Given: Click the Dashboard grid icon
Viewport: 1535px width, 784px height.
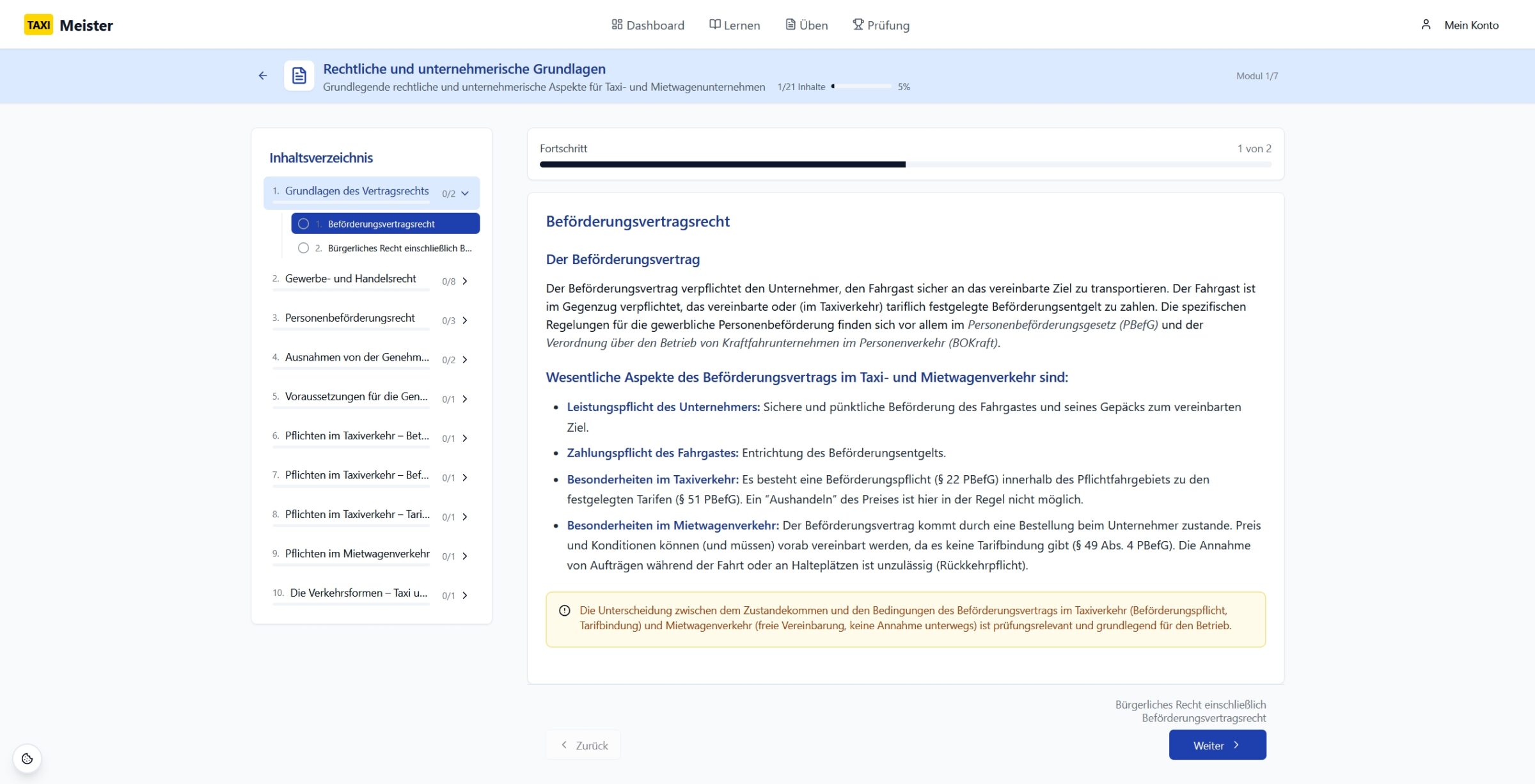Looking at the screenshot, I should [x=617, y=24].
